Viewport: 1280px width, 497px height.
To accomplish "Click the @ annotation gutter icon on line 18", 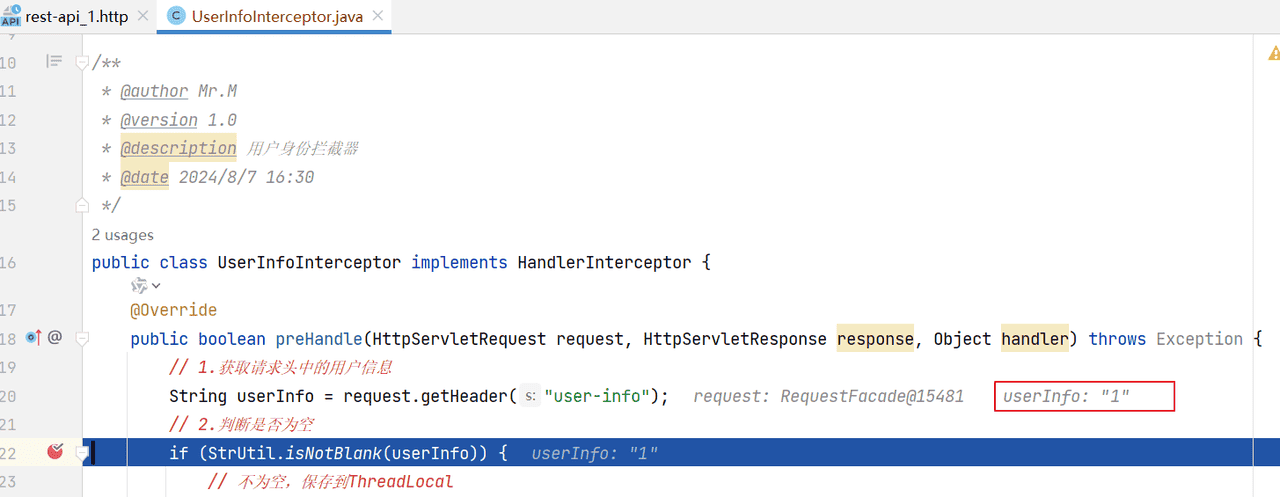I will click(x=55, y=338).
